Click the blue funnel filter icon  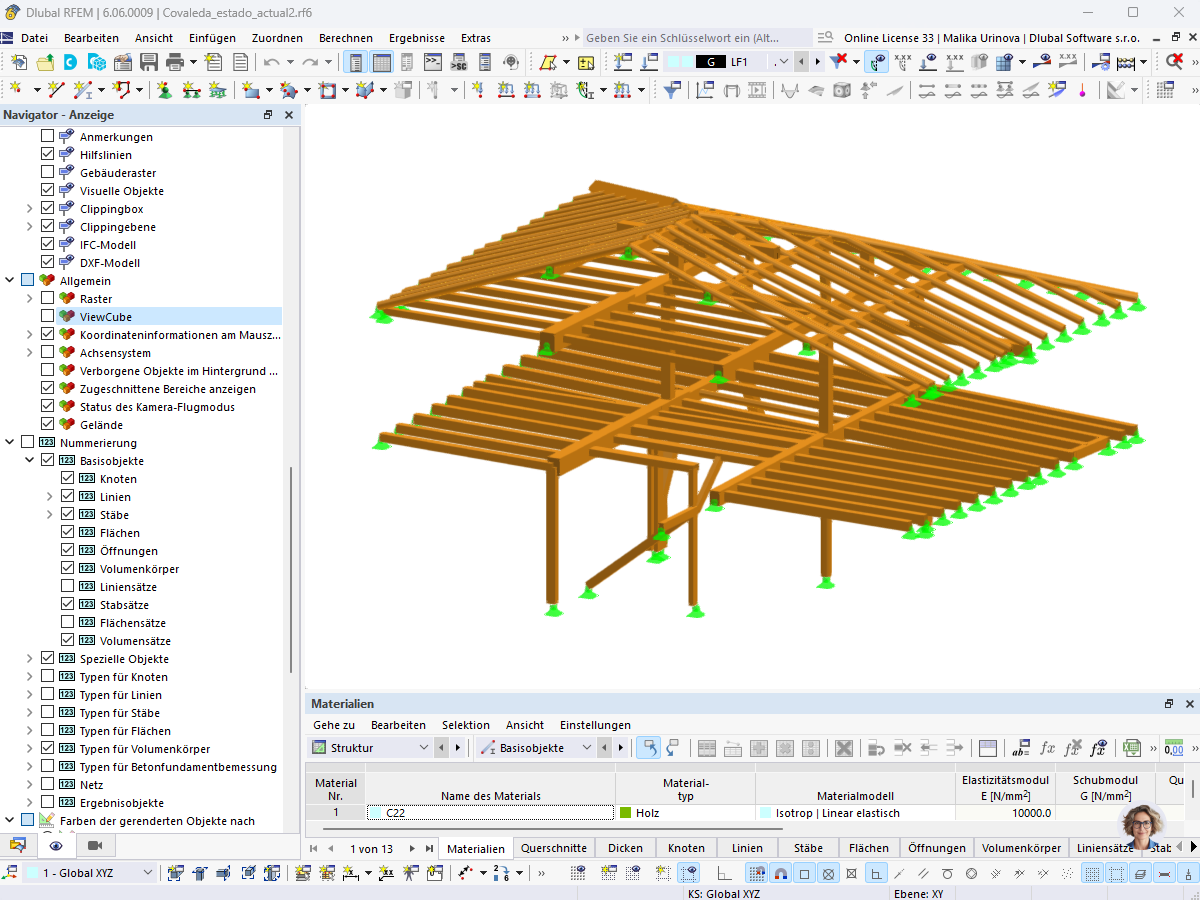[x=672, y=90]
